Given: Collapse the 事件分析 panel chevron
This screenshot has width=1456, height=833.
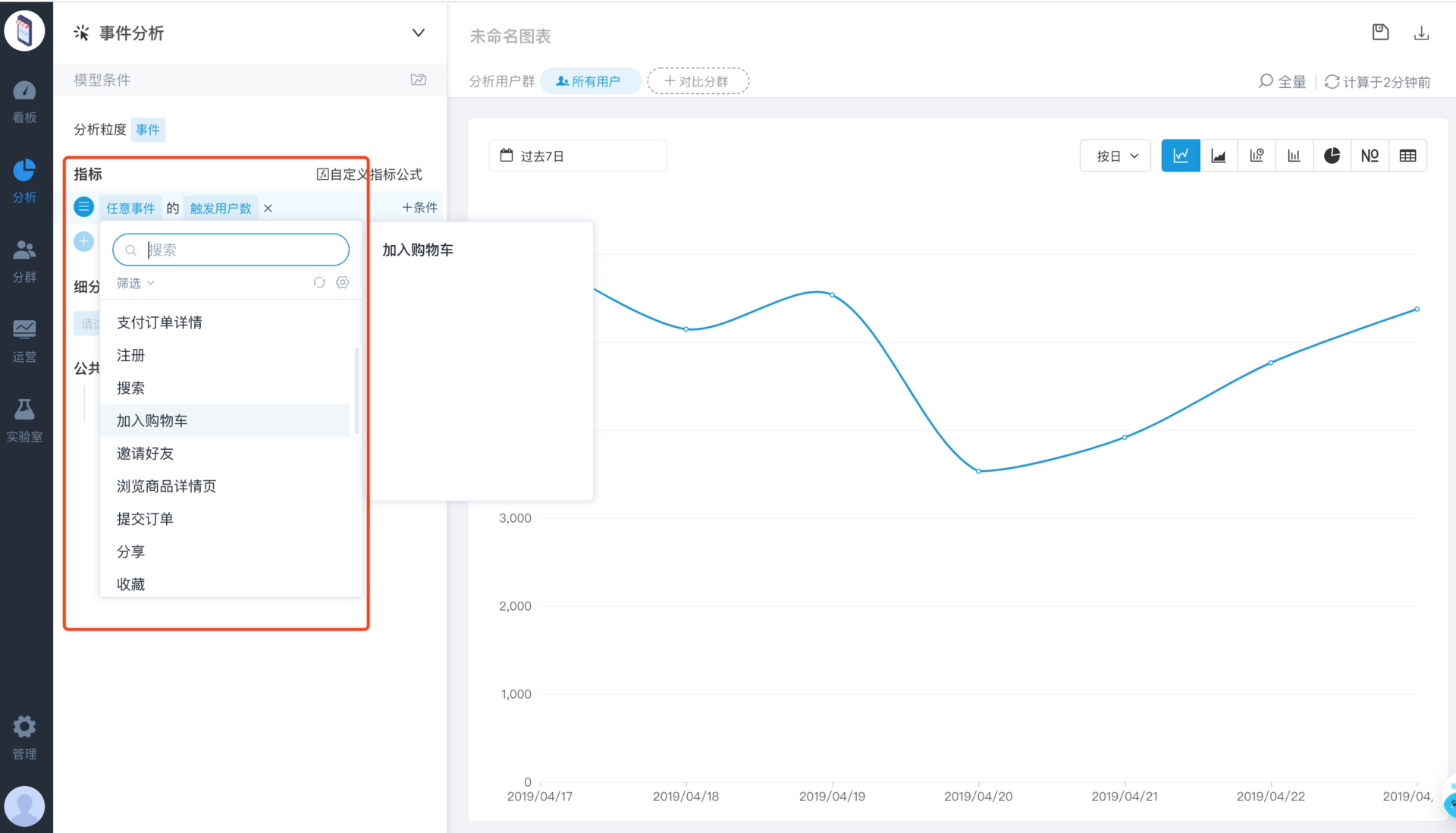Looking at the screenshot, I should pos(418,33).
